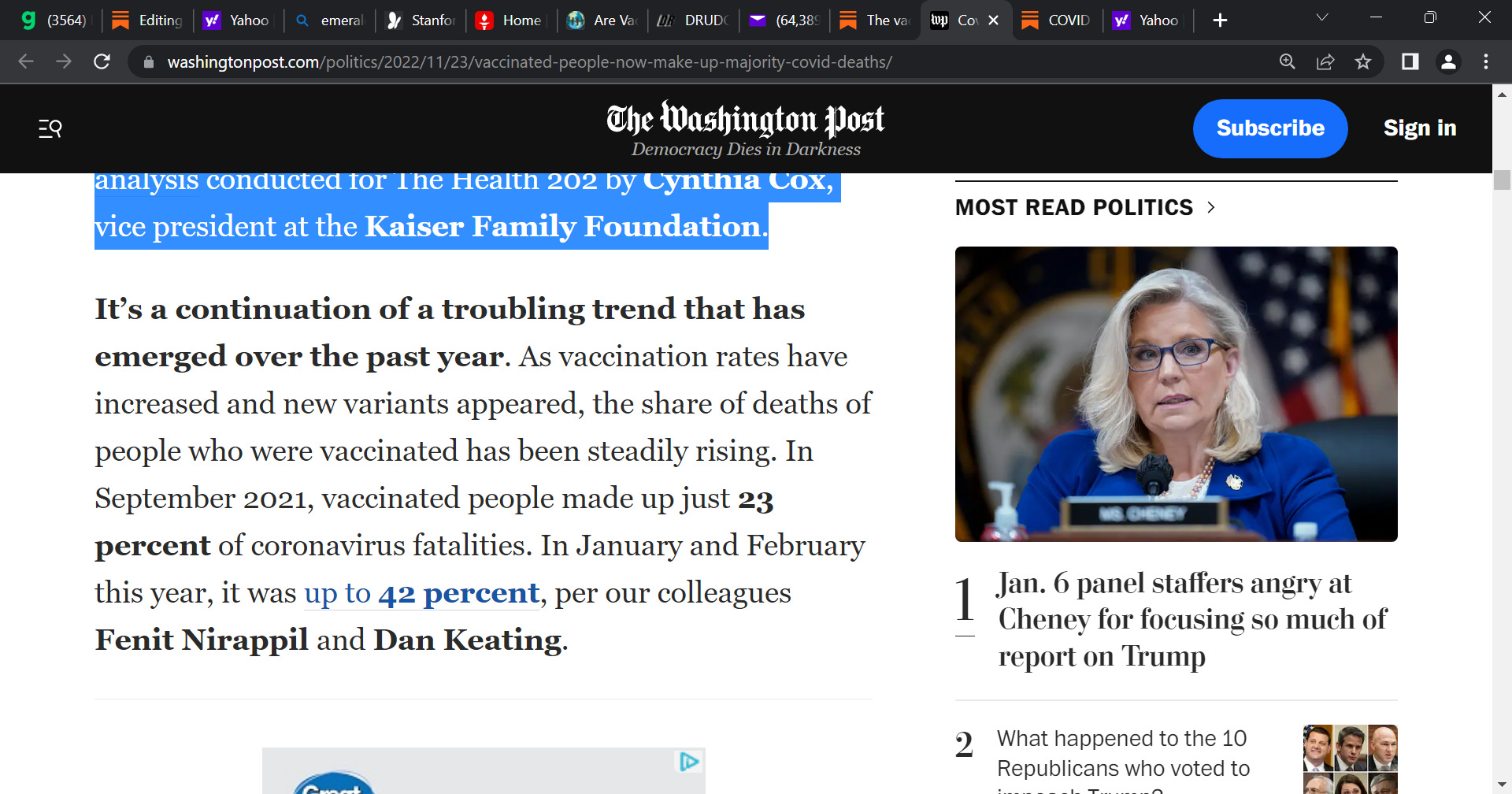Click the Sign in link
1512x794 pixels.
(x=1419, y=128)
